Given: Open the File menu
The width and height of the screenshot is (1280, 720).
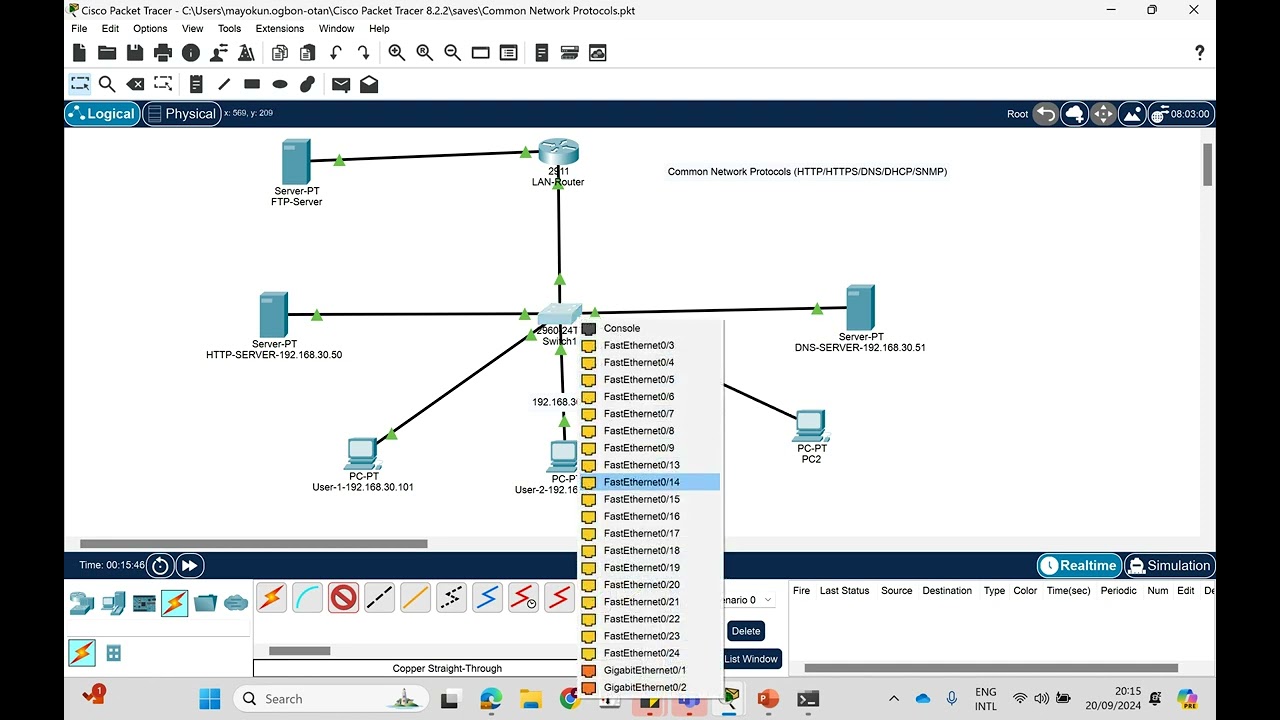Looking at the screenshot, I should tap(79, 28).
